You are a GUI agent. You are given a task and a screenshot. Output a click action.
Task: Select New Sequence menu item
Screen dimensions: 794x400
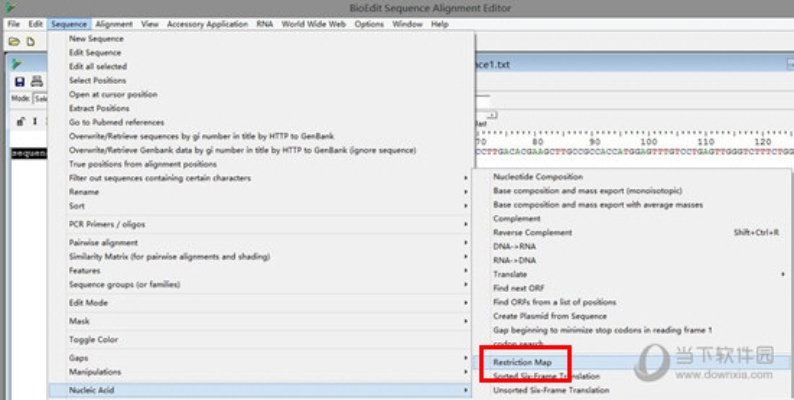[96, 39]
